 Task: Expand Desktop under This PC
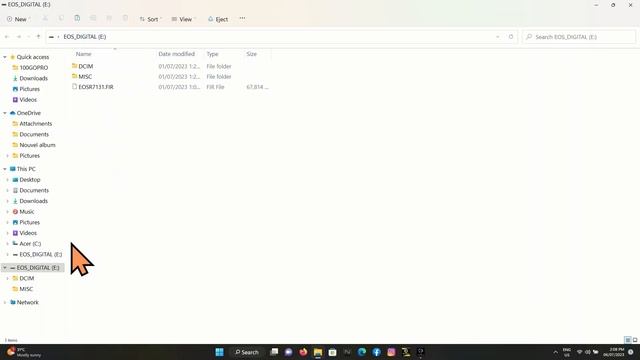(7, 180)
